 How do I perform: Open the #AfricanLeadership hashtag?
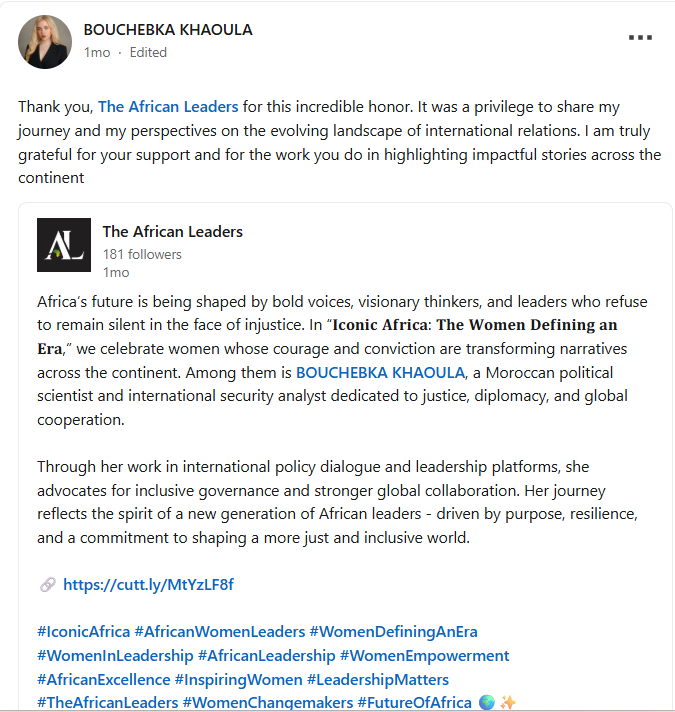[x=266, y=656]
